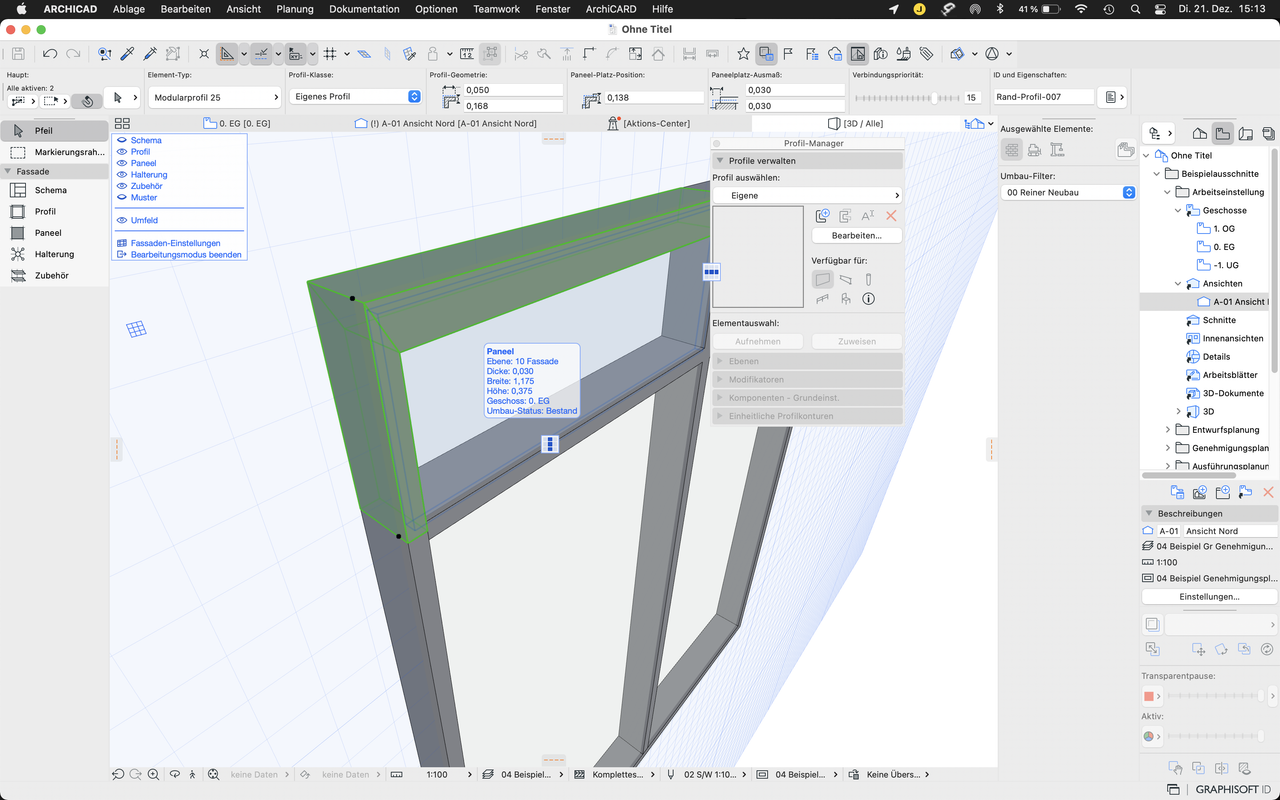Click the Redo arrow in the toolbar

coord(73,53)
